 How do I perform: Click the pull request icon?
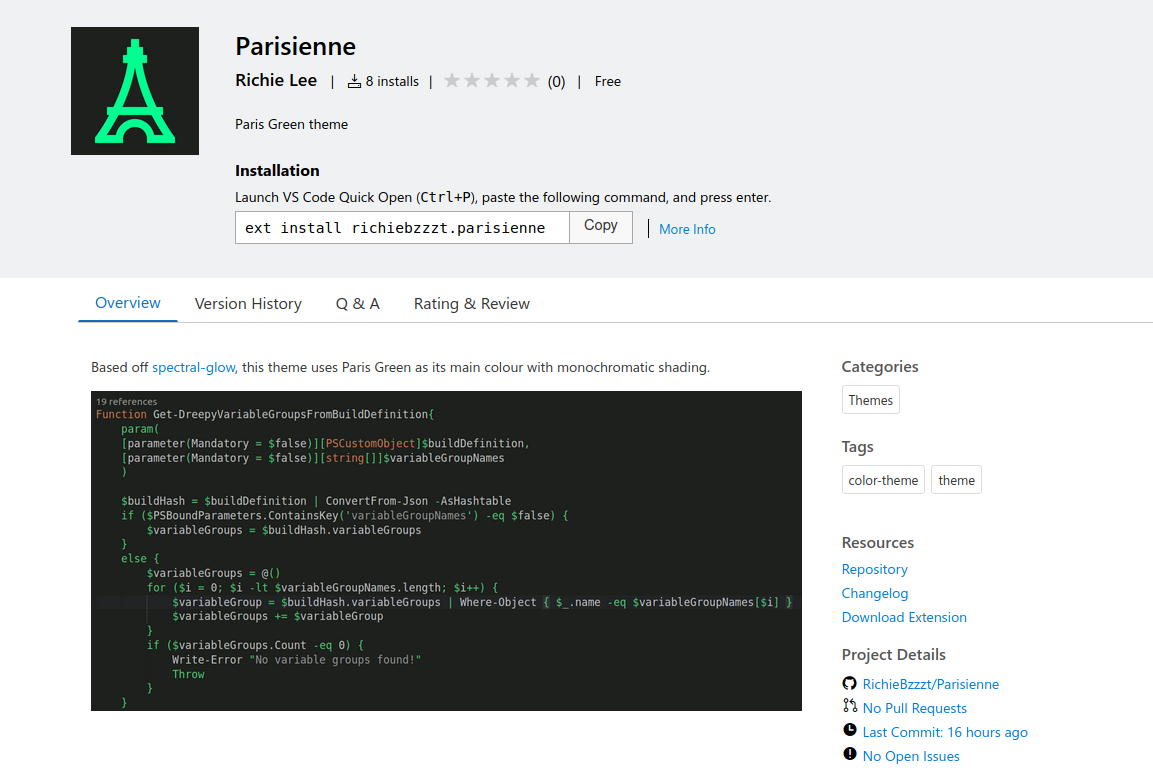pos(849,707)
